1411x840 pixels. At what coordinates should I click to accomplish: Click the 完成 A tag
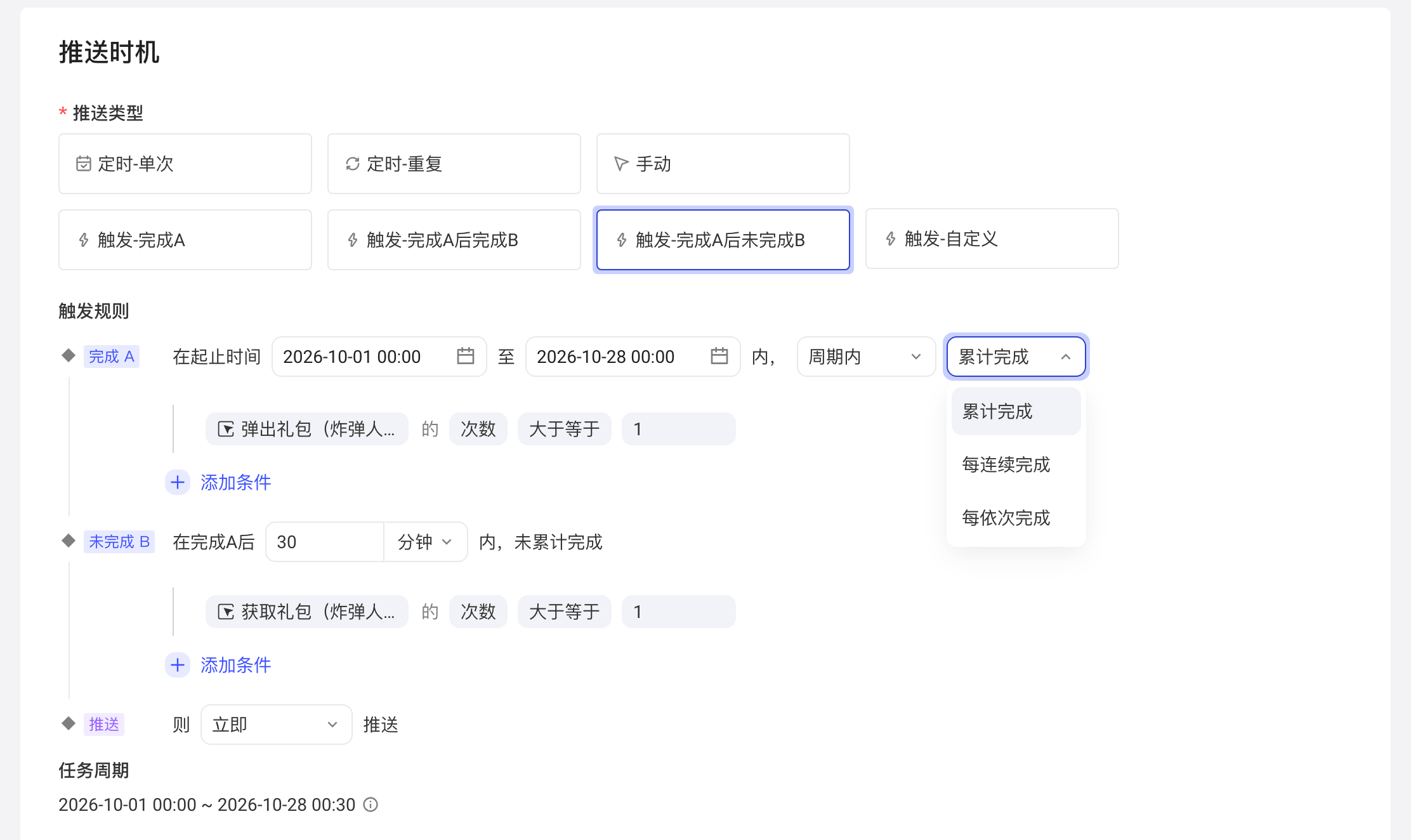click(x=112, y=357)
